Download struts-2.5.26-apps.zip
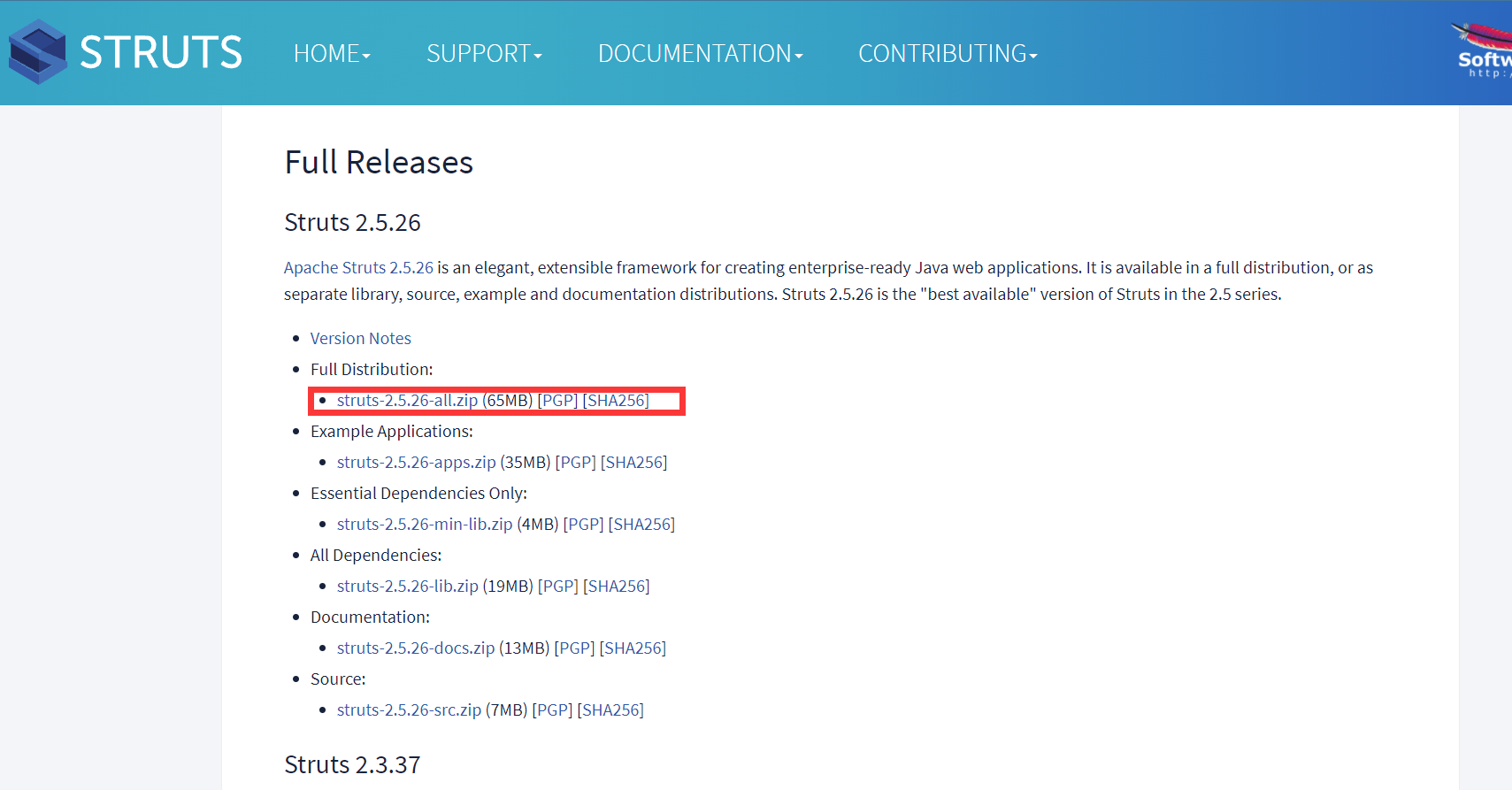 pyautogui.click(x=416, y=462)
